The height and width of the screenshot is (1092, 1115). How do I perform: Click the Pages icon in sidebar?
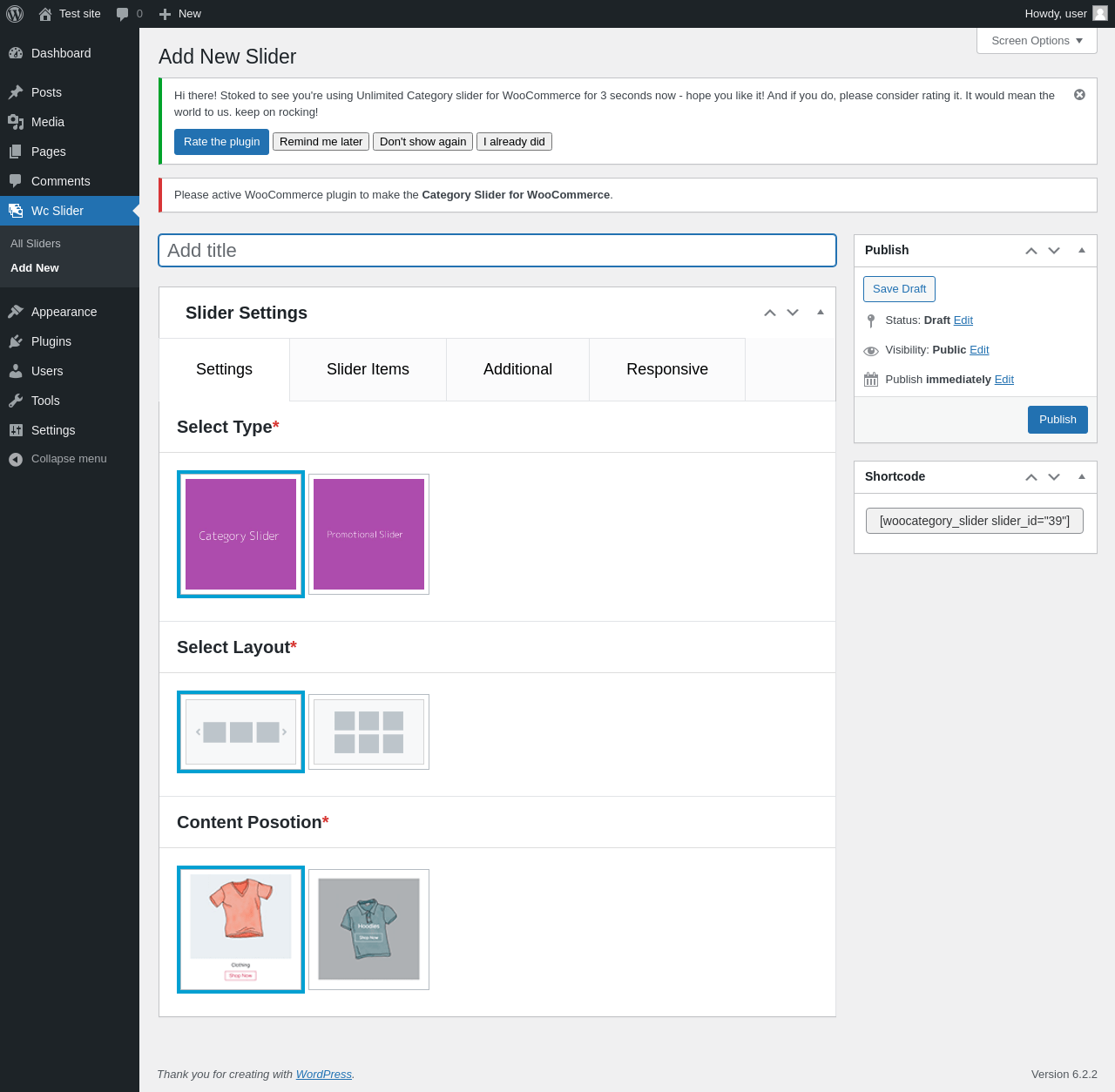click(x=16, y=152)
